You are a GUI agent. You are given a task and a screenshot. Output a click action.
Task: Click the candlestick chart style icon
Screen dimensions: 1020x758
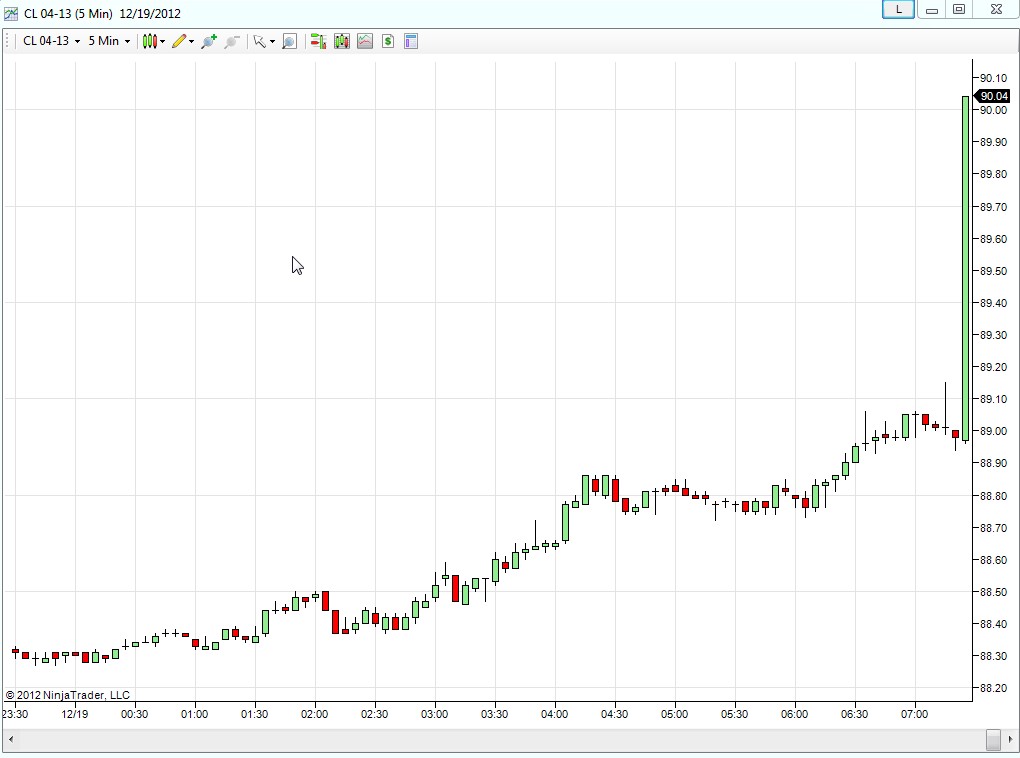[150, 42]
